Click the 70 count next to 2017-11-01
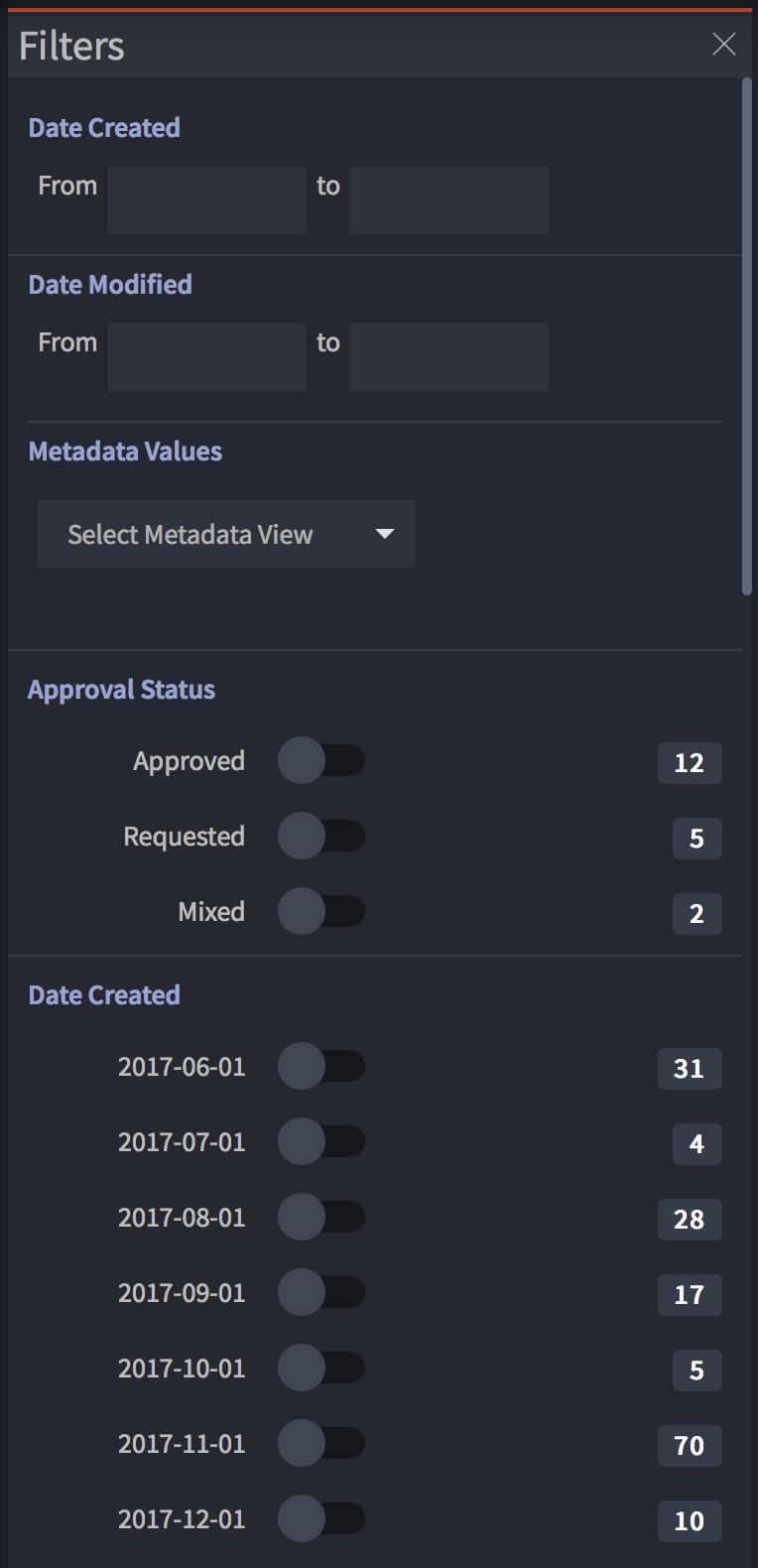 pos(690,1446)
